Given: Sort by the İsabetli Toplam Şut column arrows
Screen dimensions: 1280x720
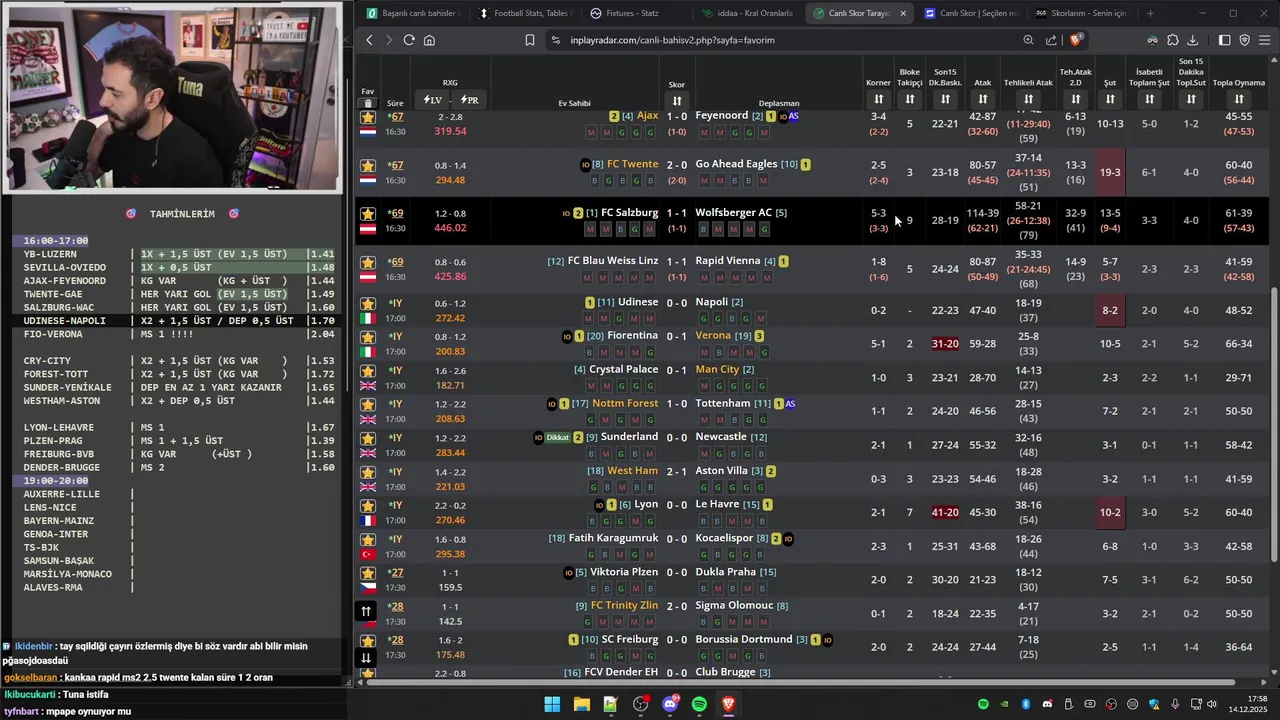Looking at the screenshot, I should pyautogui.click(x=1150, y=99).
